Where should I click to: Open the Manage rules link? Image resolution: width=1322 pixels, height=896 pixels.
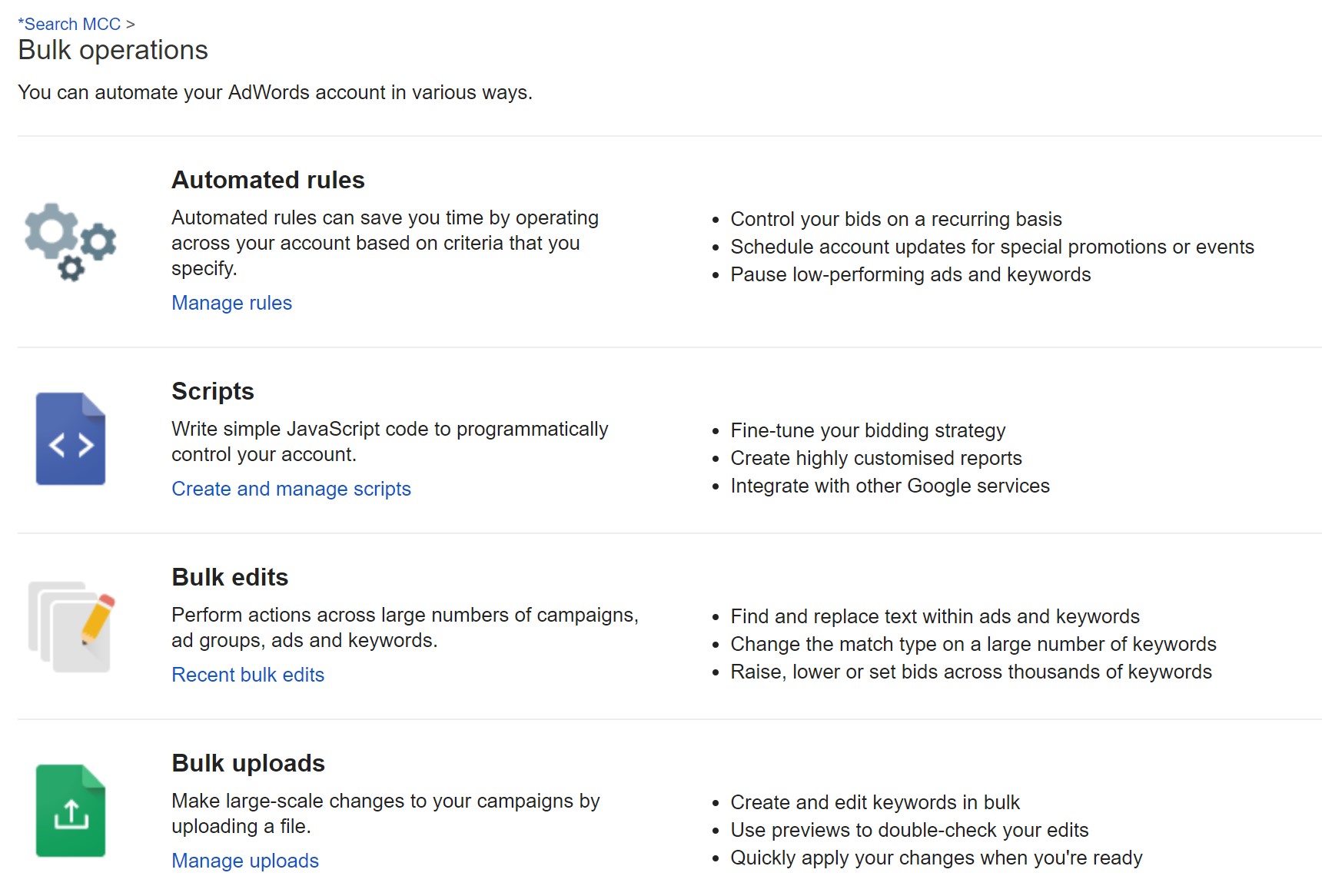(x=231, y=303)
